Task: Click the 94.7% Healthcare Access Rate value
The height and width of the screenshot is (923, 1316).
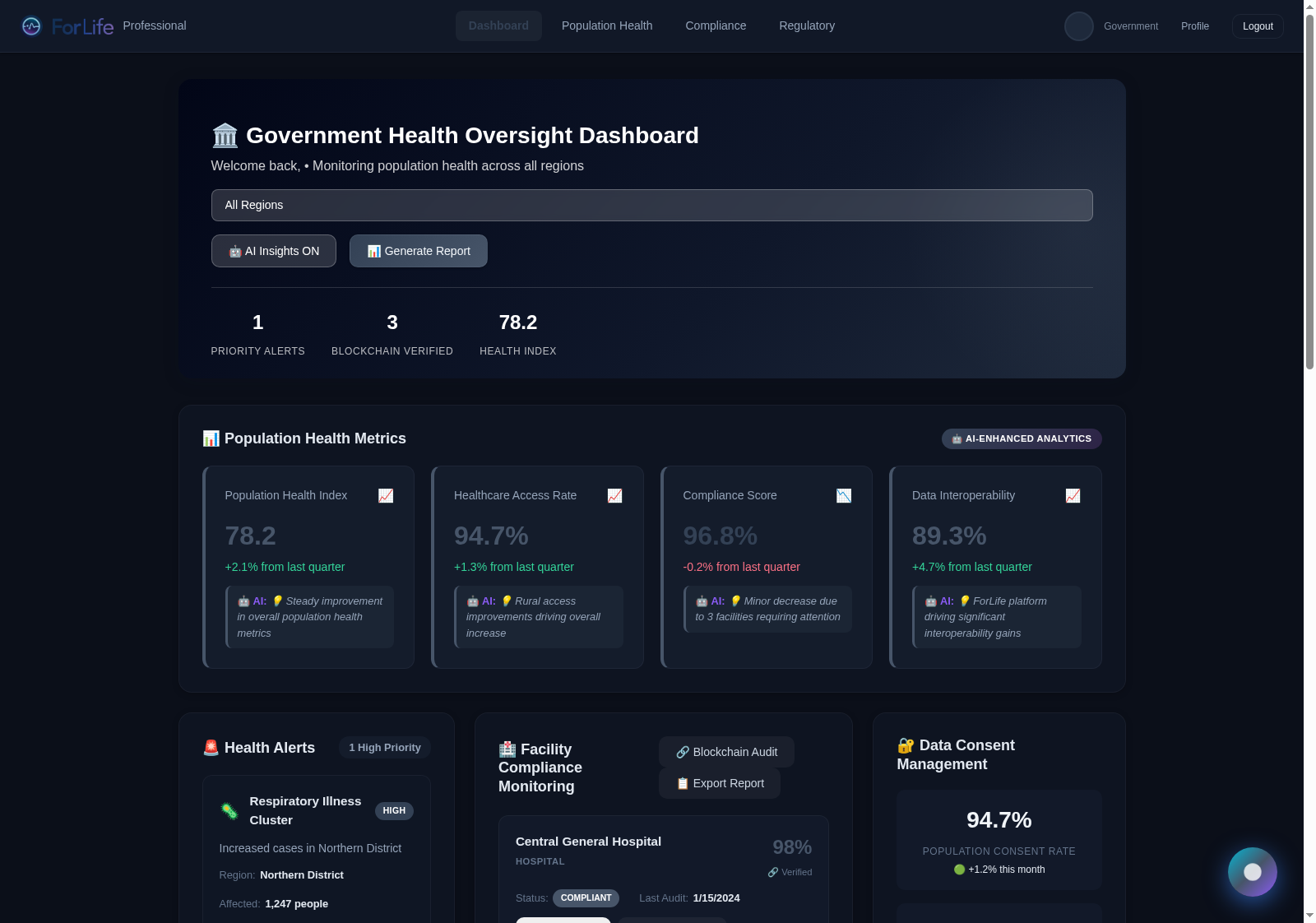Action: (x=491, y=536)
